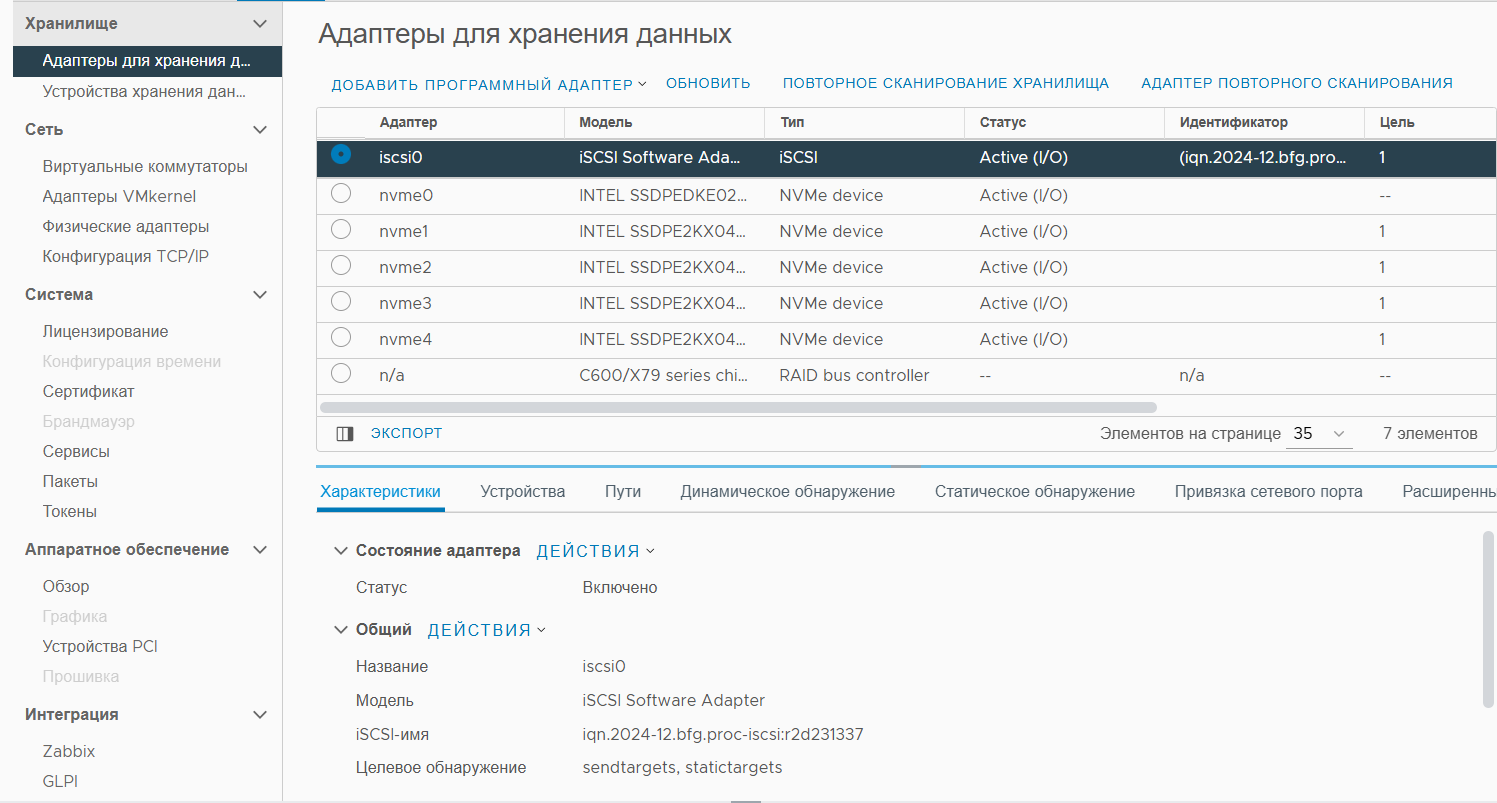The height and width of the screenshot is (803, 1497).
Task: Click the table's horizontal scrollbar
Action: pyautogui.click(x=738, y=407)
